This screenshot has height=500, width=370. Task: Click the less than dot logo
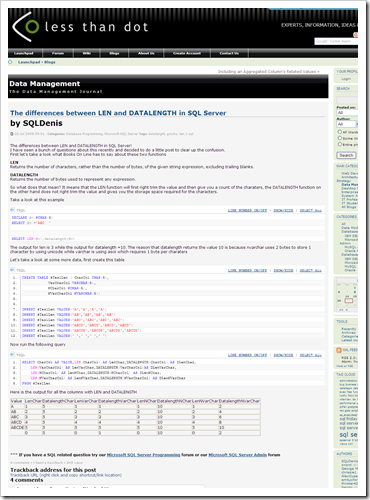(x=80, y=27)
